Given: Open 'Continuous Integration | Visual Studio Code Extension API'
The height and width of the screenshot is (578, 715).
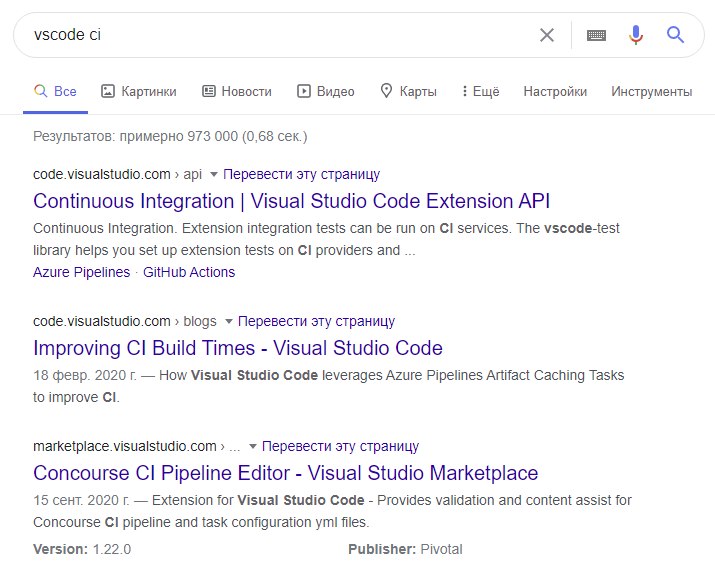Looking at the screenshot, I should [x=291, y=201].
